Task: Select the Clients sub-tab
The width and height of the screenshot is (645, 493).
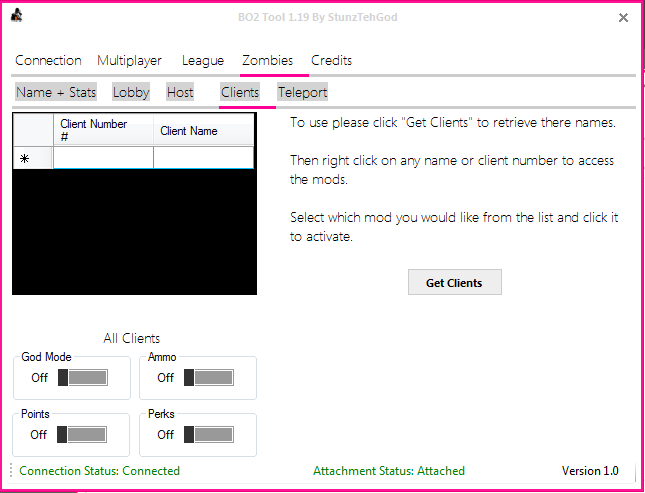Action: coord(239,93)
